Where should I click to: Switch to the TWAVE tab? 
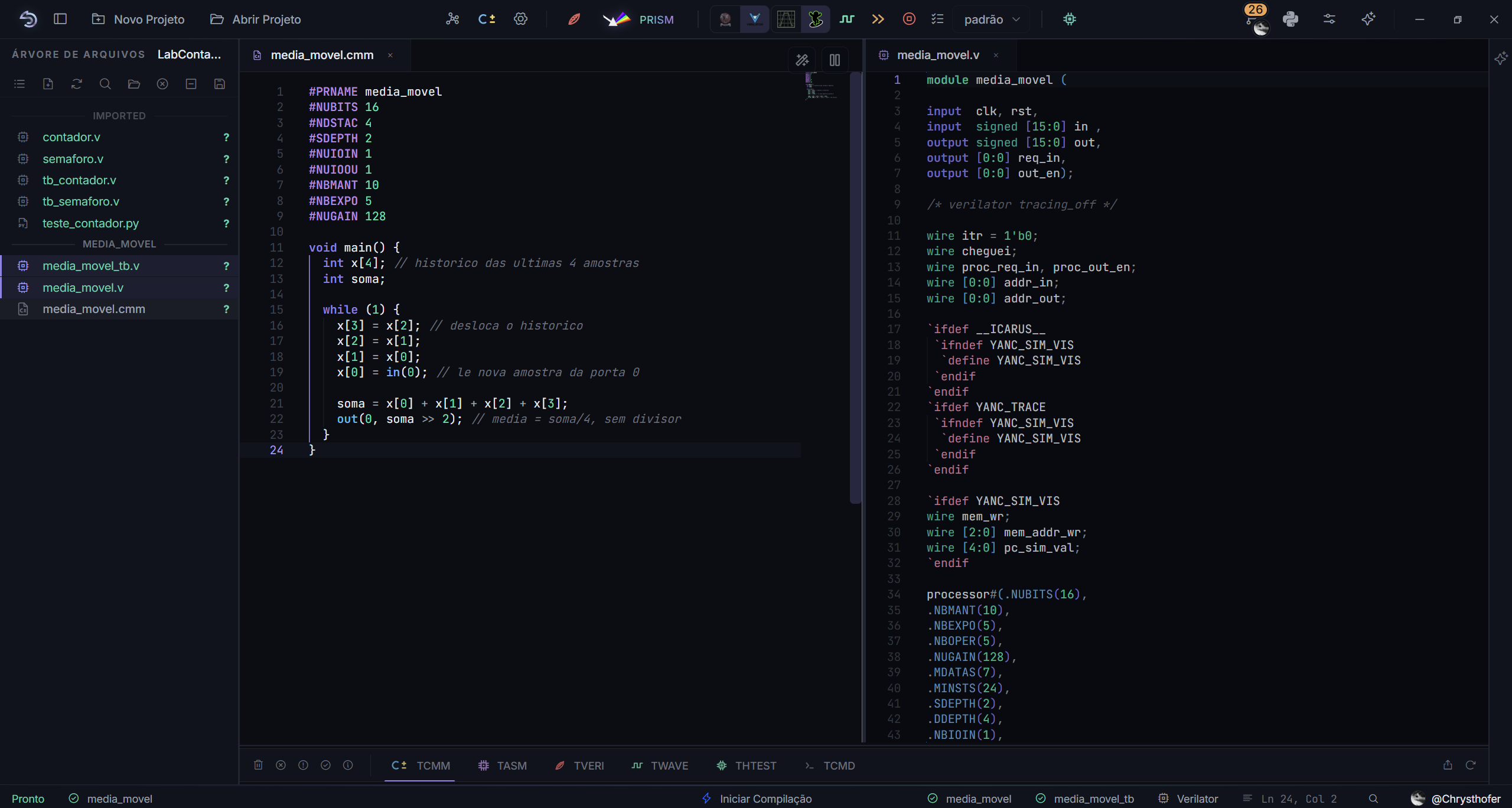[x=660, y=765]
